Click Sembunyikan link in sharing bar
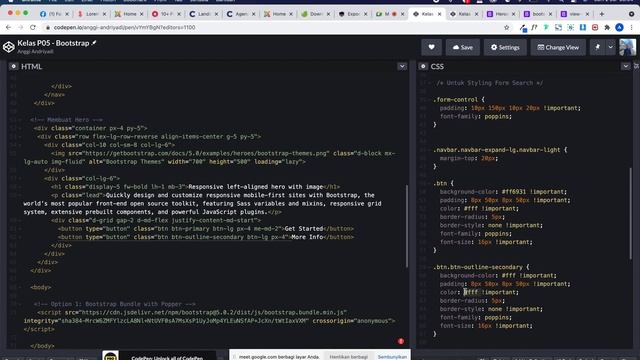 tap(392, 356)
